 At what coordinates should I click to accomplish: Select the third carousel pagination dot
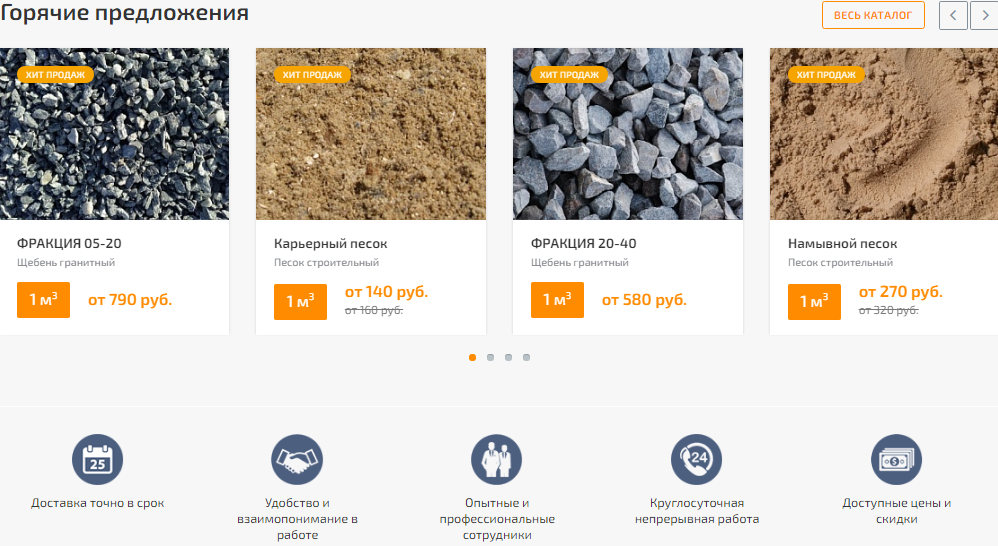pyautogui.click(x=508, y=358)
